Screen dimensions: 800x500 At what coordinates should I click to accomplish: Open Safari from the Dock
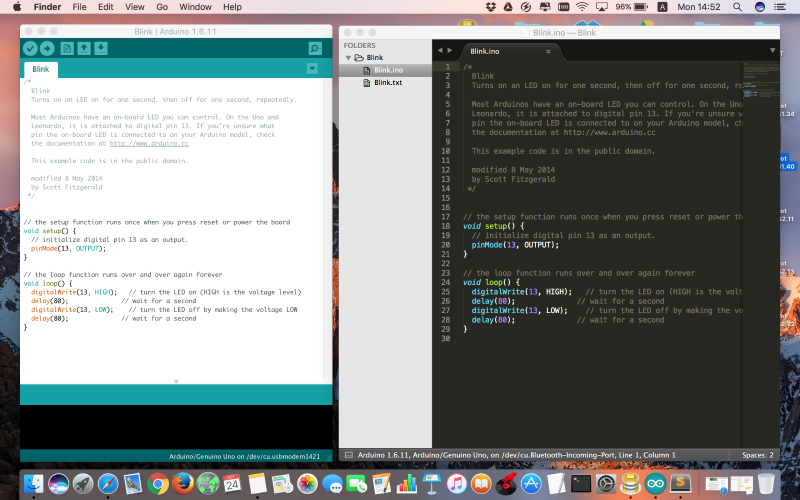[x=108, y=483]
